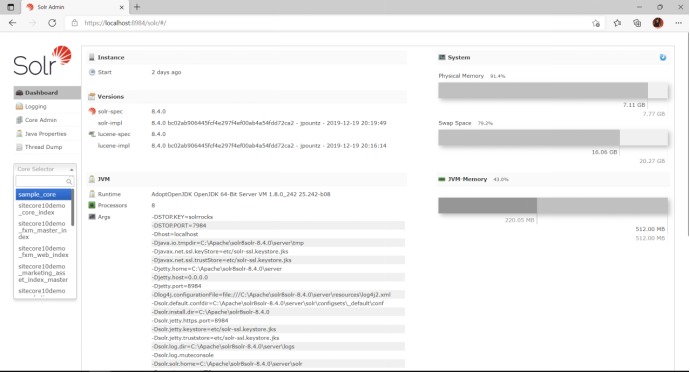Image resolution: width=690 pixels, height=373 pixels.
Task: Open the Dashboard menu item
Action: tap(47, 92)
